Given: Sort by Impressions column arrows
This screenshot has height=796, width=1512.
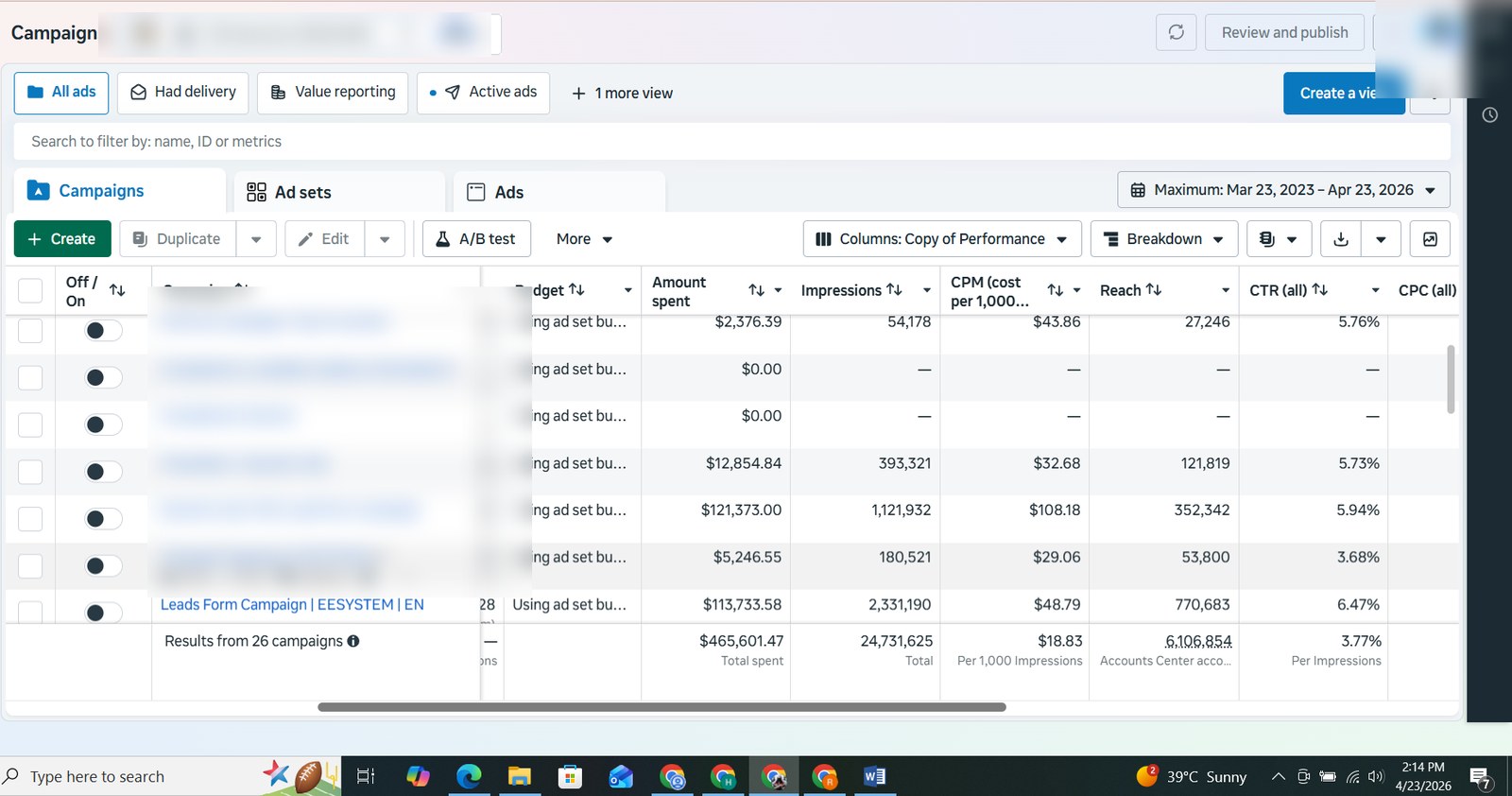Looking at the screenshot, I should (x=894, y=289).
